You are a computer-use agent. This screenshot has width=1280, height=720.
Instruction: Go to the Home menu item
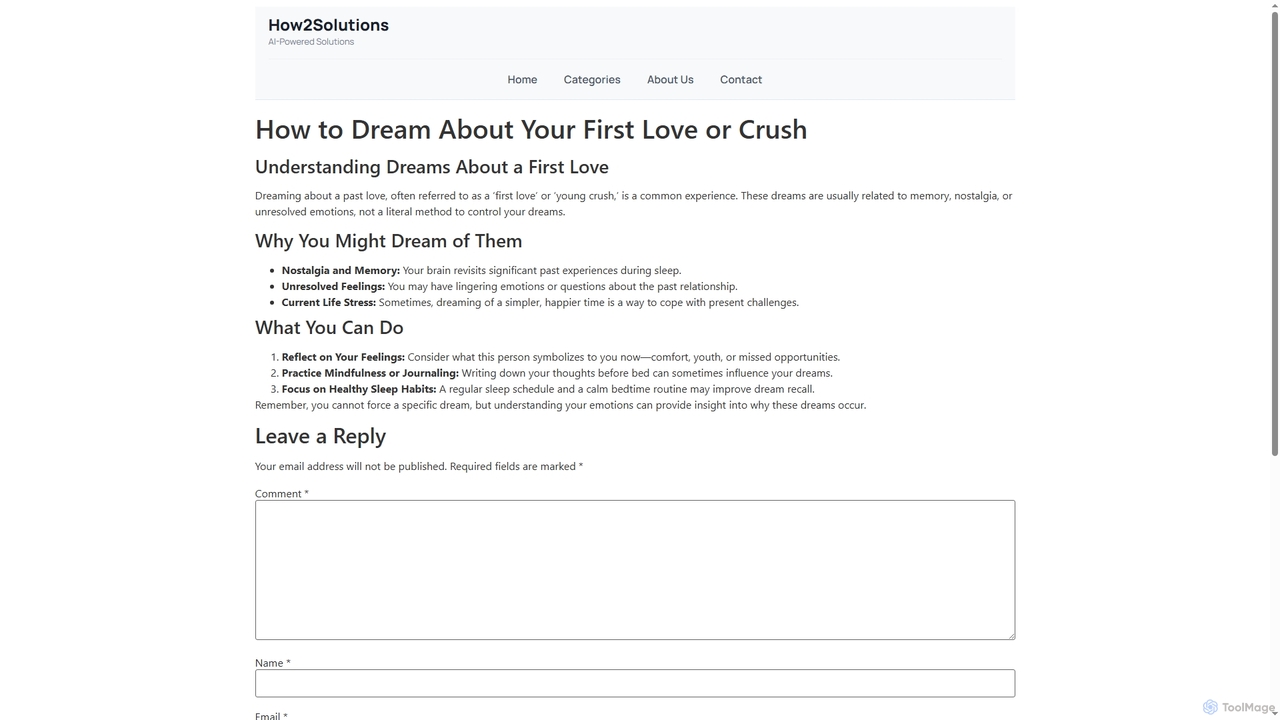click(522, 80)
